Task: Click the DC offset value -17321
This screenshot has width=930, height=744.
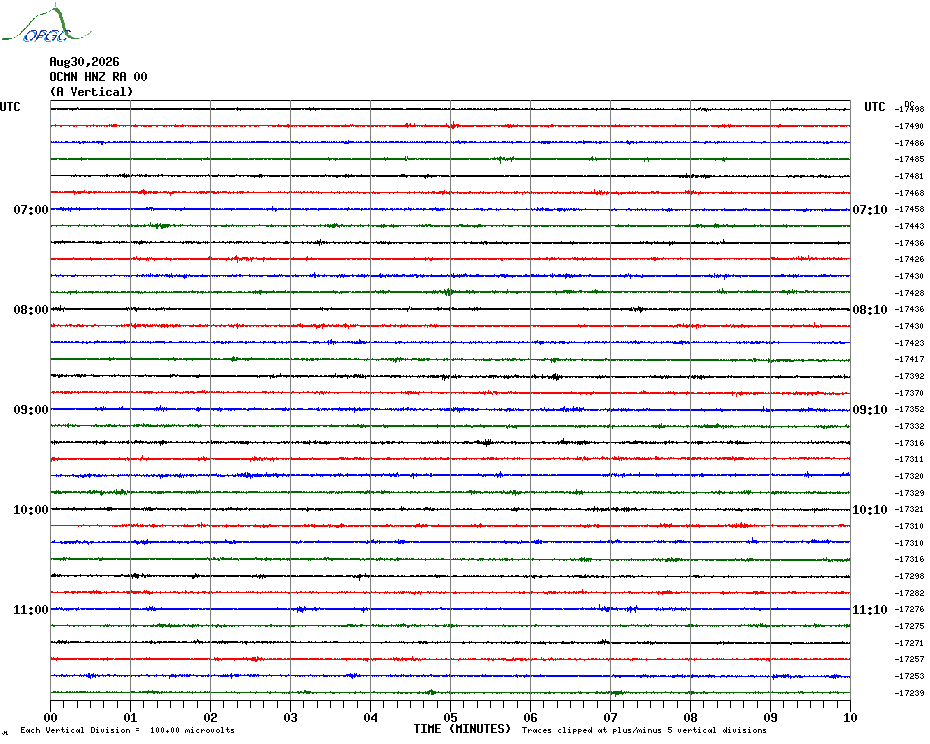Action: click(909, 510)
